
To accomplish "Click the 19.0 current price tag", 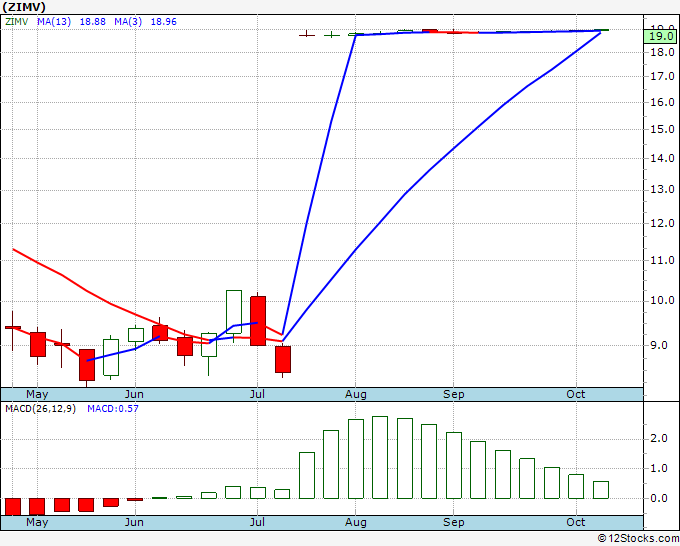I will [x=660, y=36].
